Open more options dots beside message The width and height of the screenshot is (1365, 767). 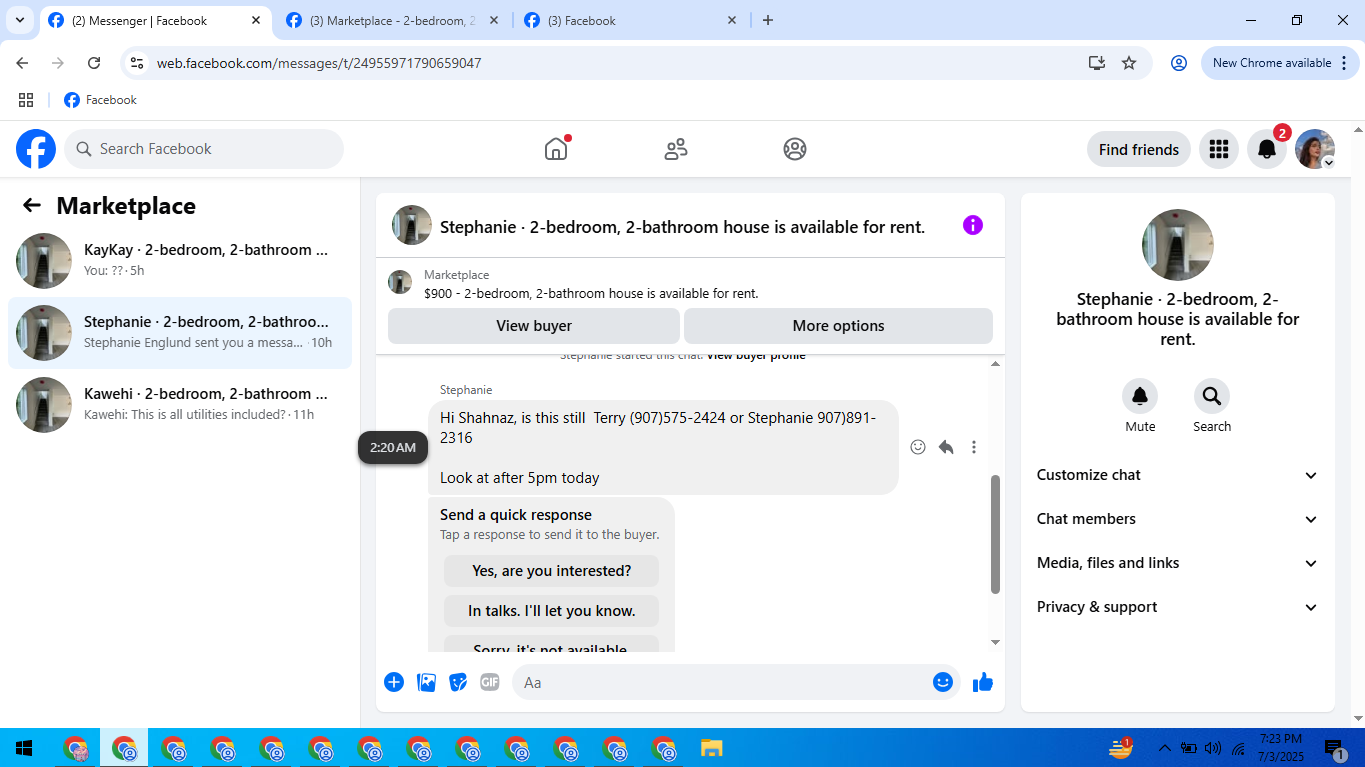tap(974, 447)
